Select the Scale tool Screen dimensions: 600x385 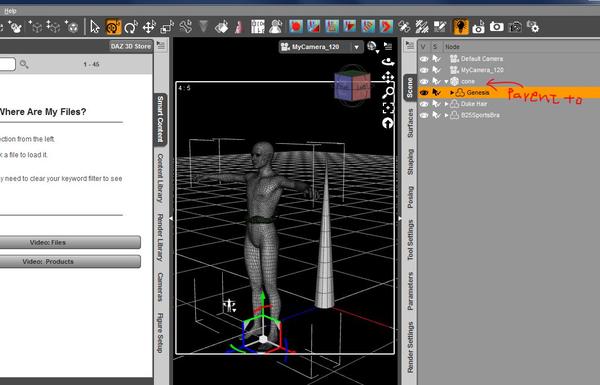pos(167,27)
